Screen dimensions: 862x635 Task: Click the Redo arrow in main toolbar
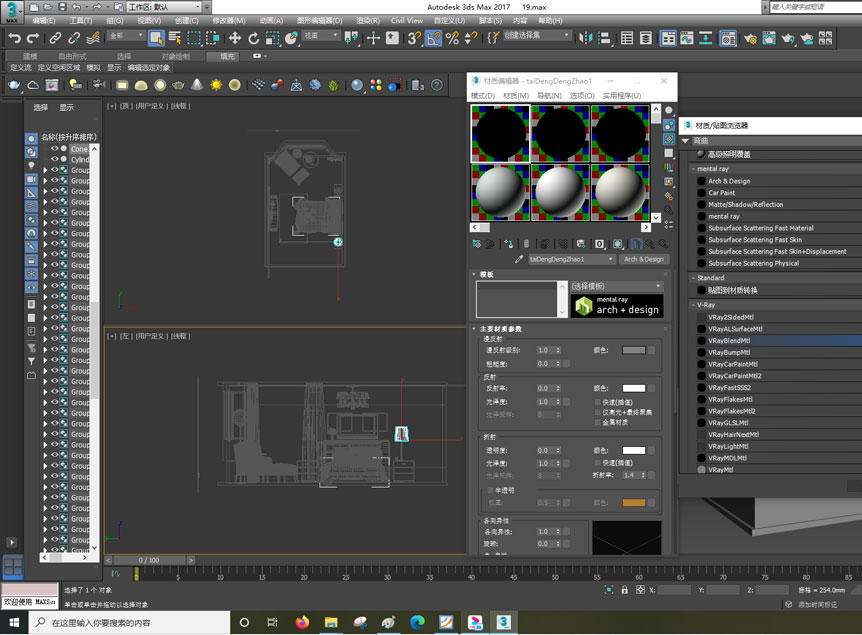tap(33, 38)
